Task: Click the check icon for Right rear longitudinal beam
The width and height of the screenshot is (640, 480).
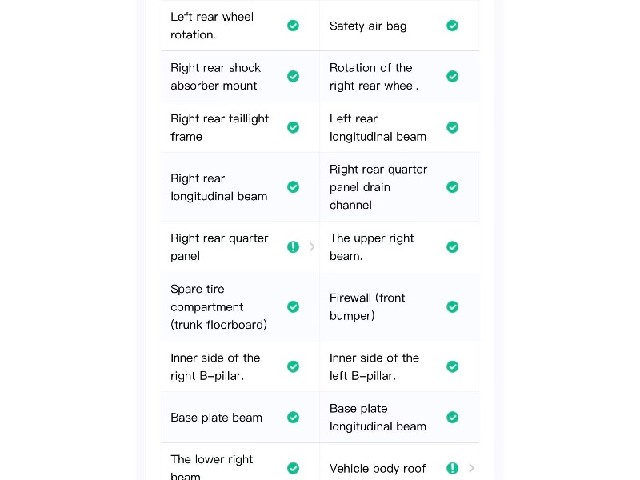Action: pyautogui.click(x=293, y=187)
